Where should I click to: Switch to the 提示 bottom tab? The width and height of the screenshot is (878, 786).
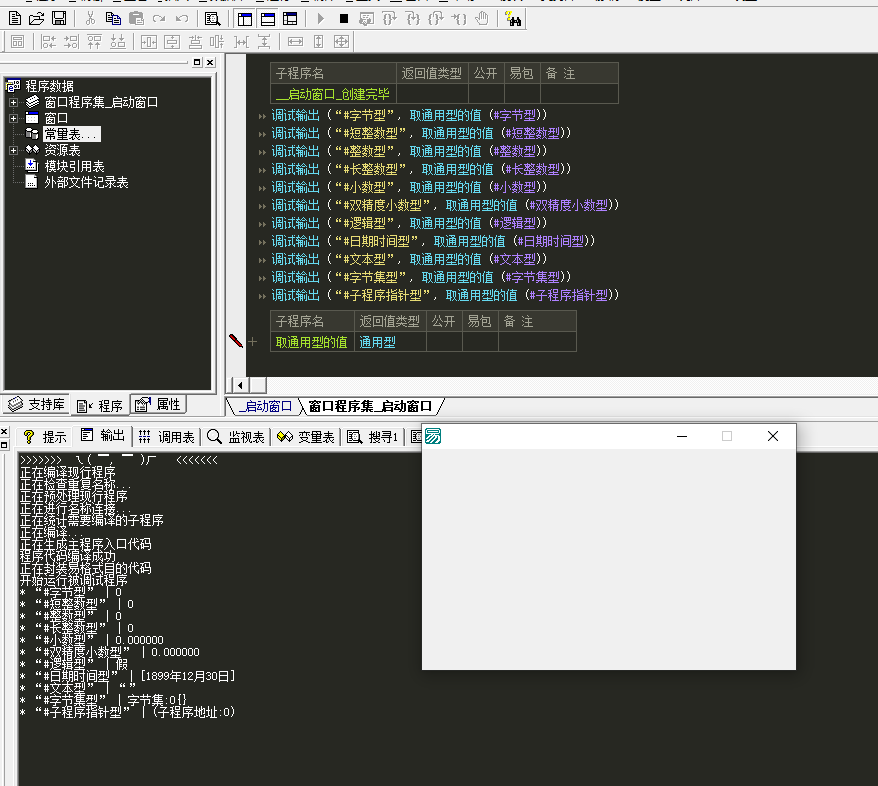click(45, 437)
